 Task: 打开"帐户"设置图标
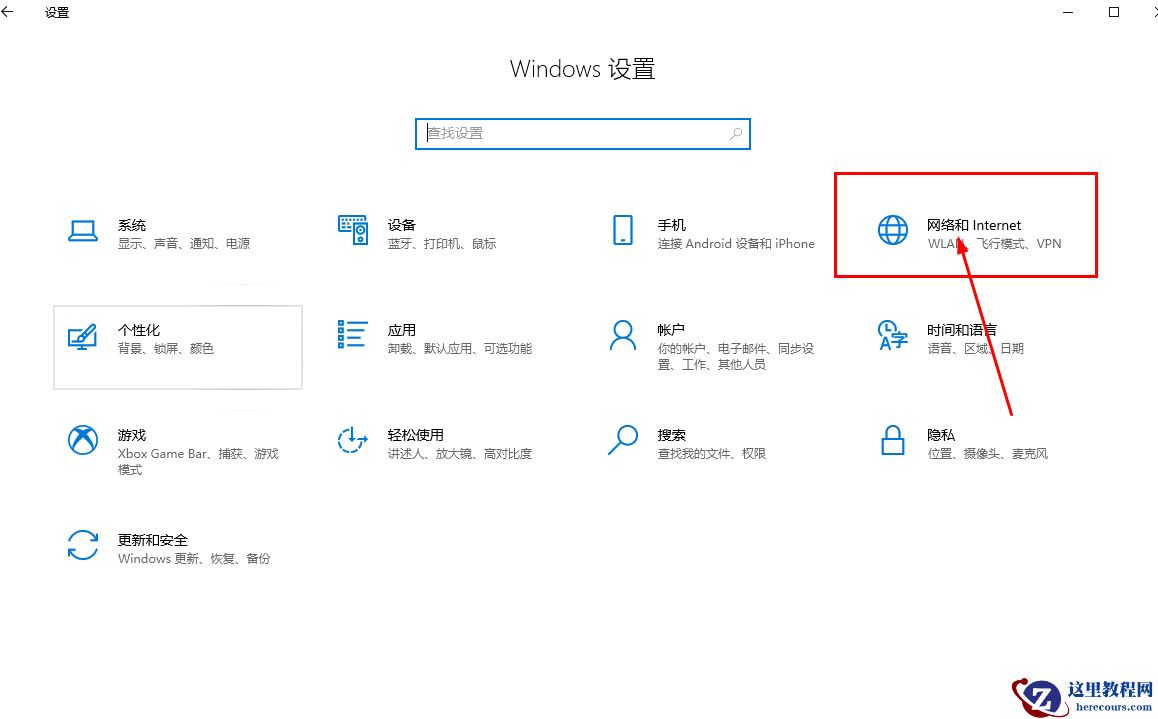coord(622,337)
